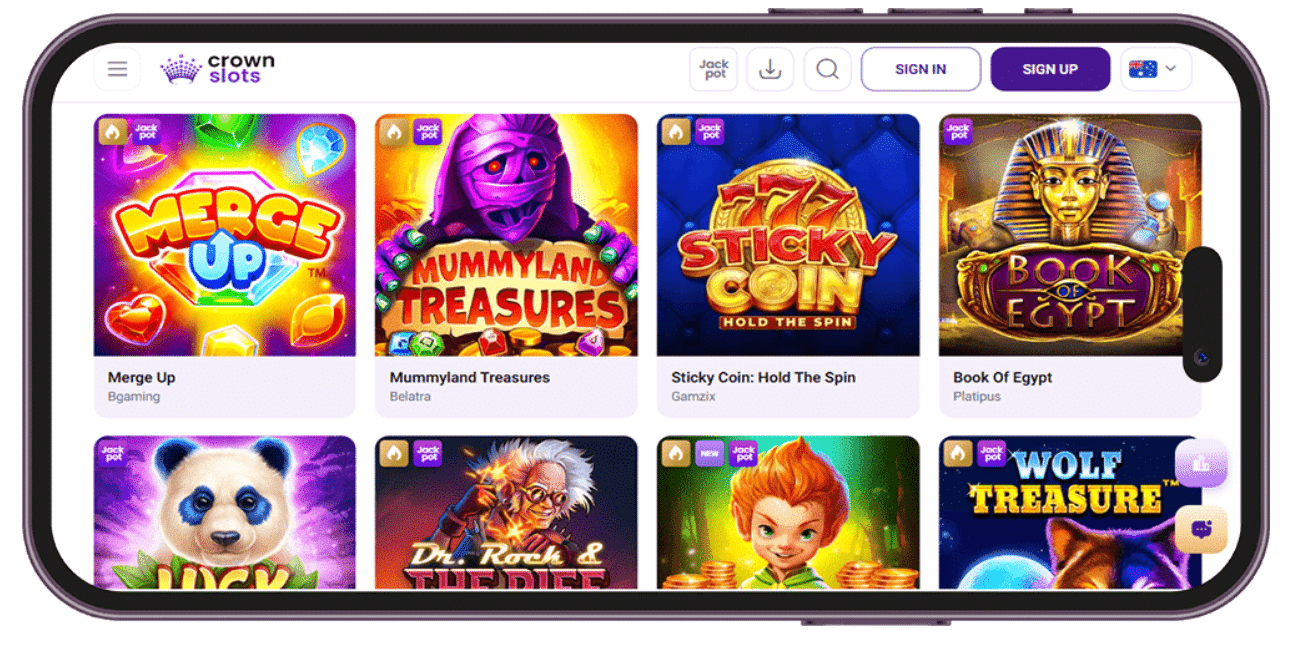Click the NEW badge on leprechaun game
The width and height of the screenshot is (1316, 654).
tap(710, 453)
